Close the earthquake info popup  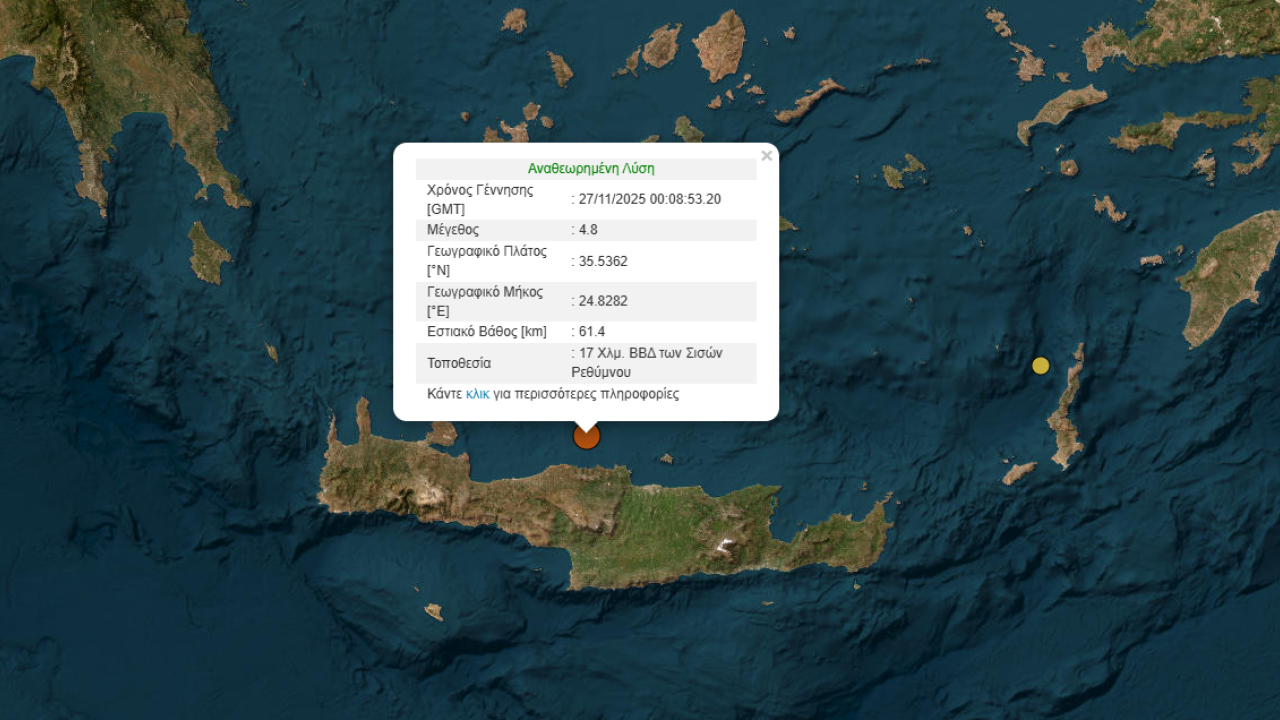pyautogui.click(x=766, y=156)
